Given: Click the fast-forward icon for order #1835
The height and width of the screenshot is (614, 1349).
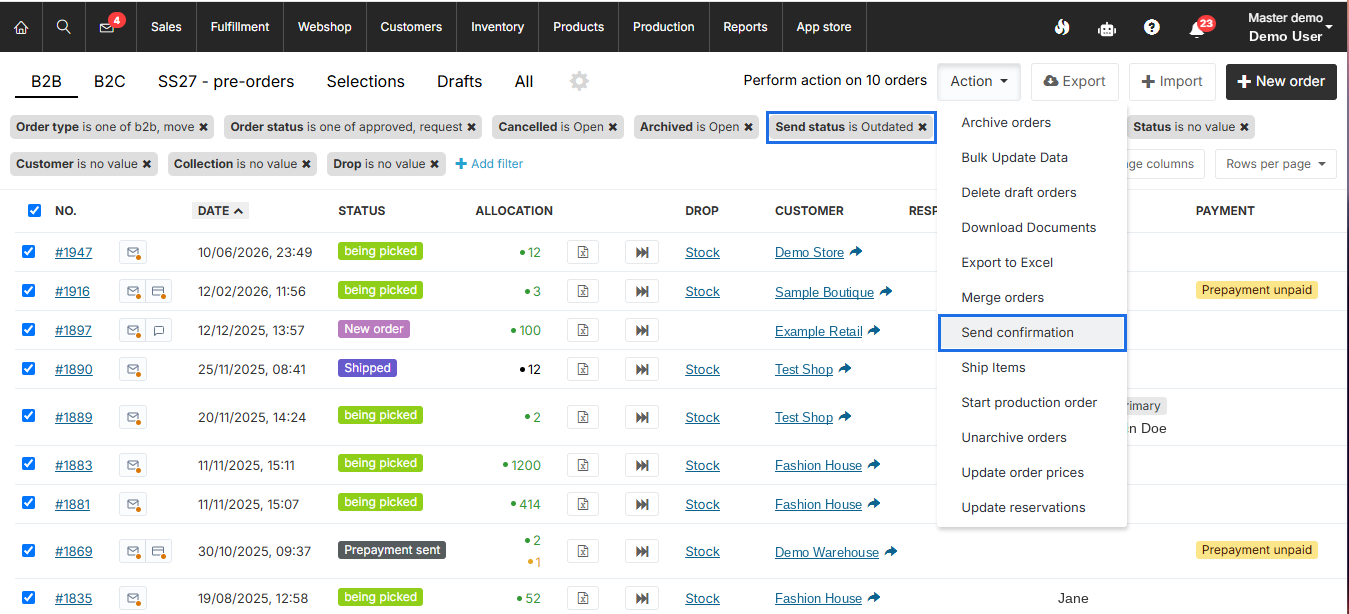Looking at the screenshot, I should (x=642, y=598).
